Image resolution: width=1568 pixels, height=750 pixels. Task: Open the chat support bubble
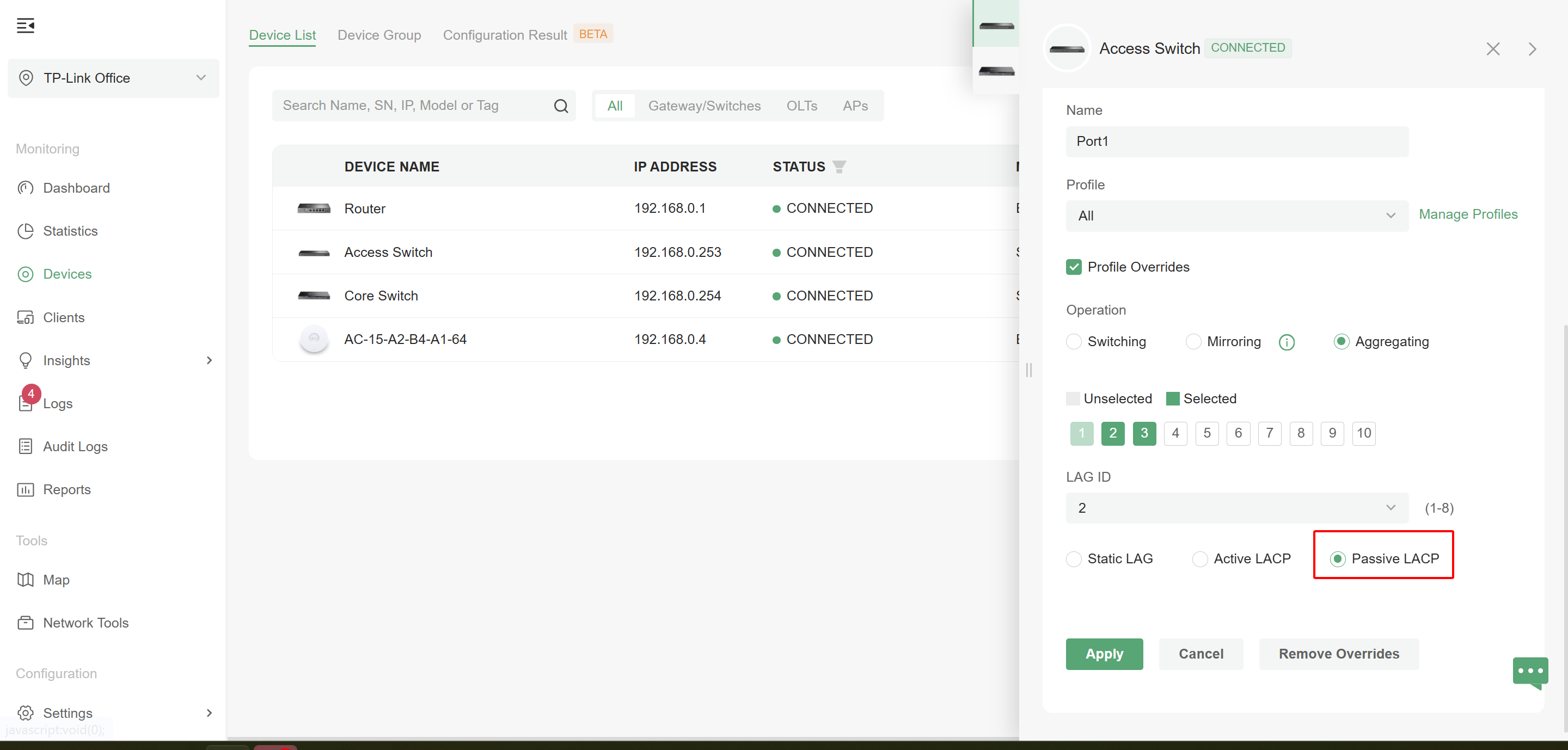1530,673
